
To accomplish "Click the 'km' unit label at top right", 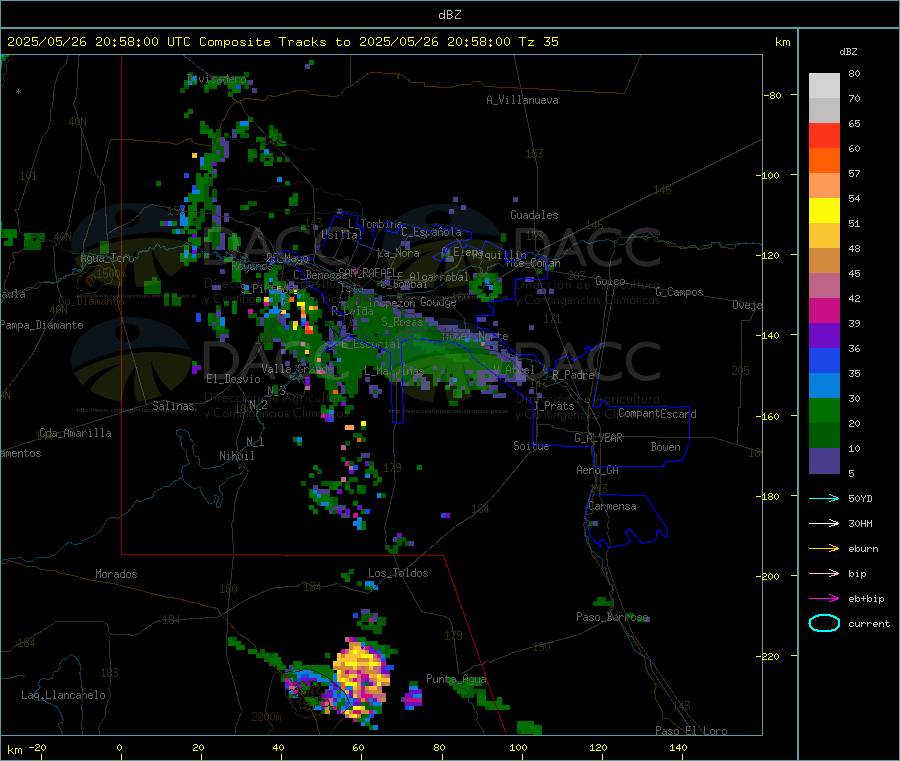I will [782, 42].
